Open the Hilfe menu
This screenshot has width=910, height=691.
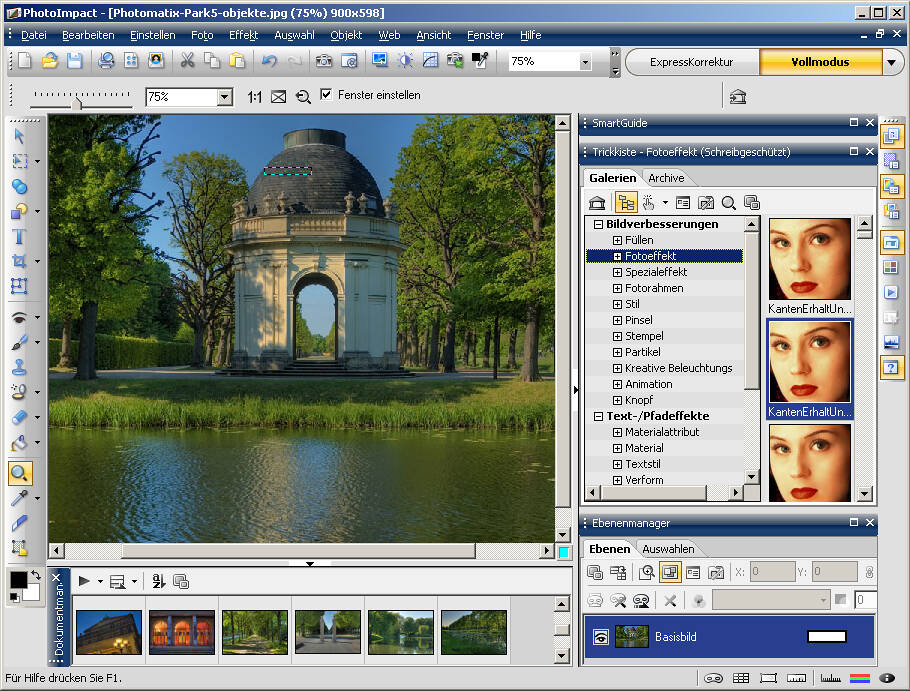(530, 35)
